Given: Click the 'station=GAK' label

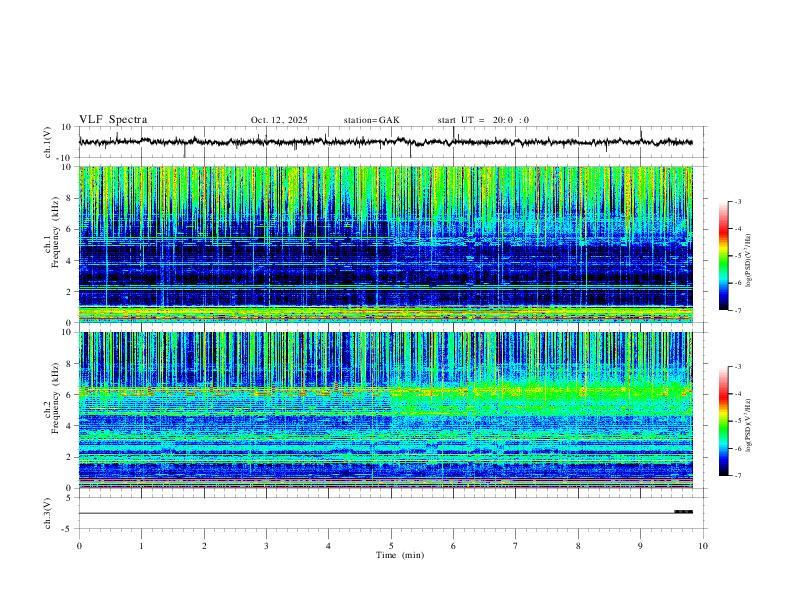Looking at the screenshot, I should pos(371,120).
